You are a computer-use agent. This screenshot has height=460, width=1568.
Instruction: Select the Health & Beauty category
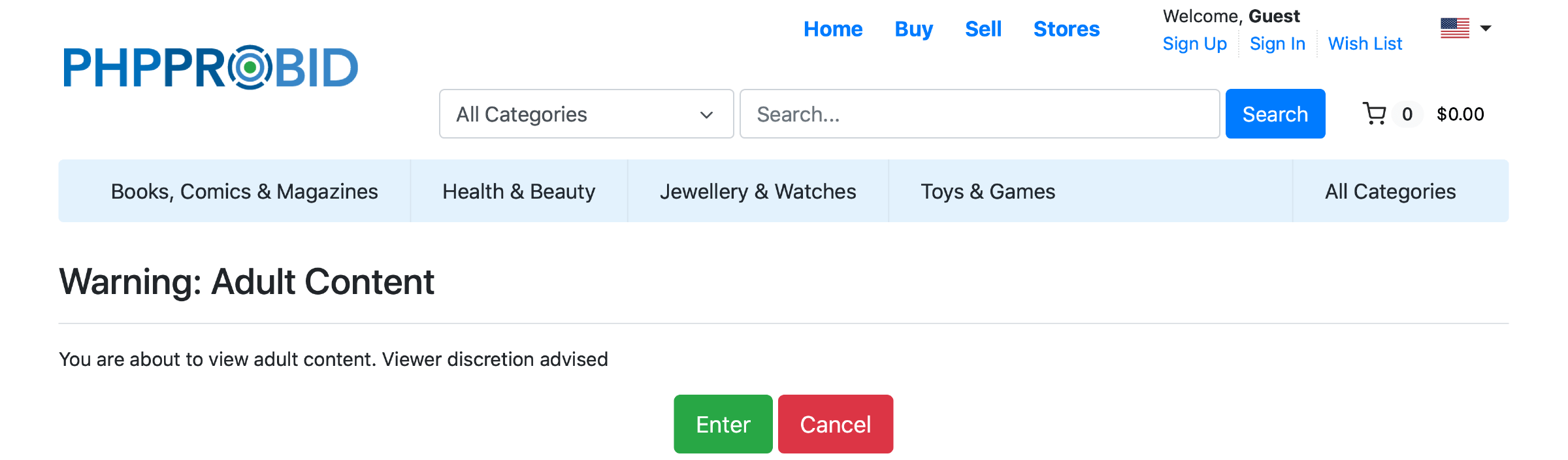pyautogui.click(x=519, y=191)
